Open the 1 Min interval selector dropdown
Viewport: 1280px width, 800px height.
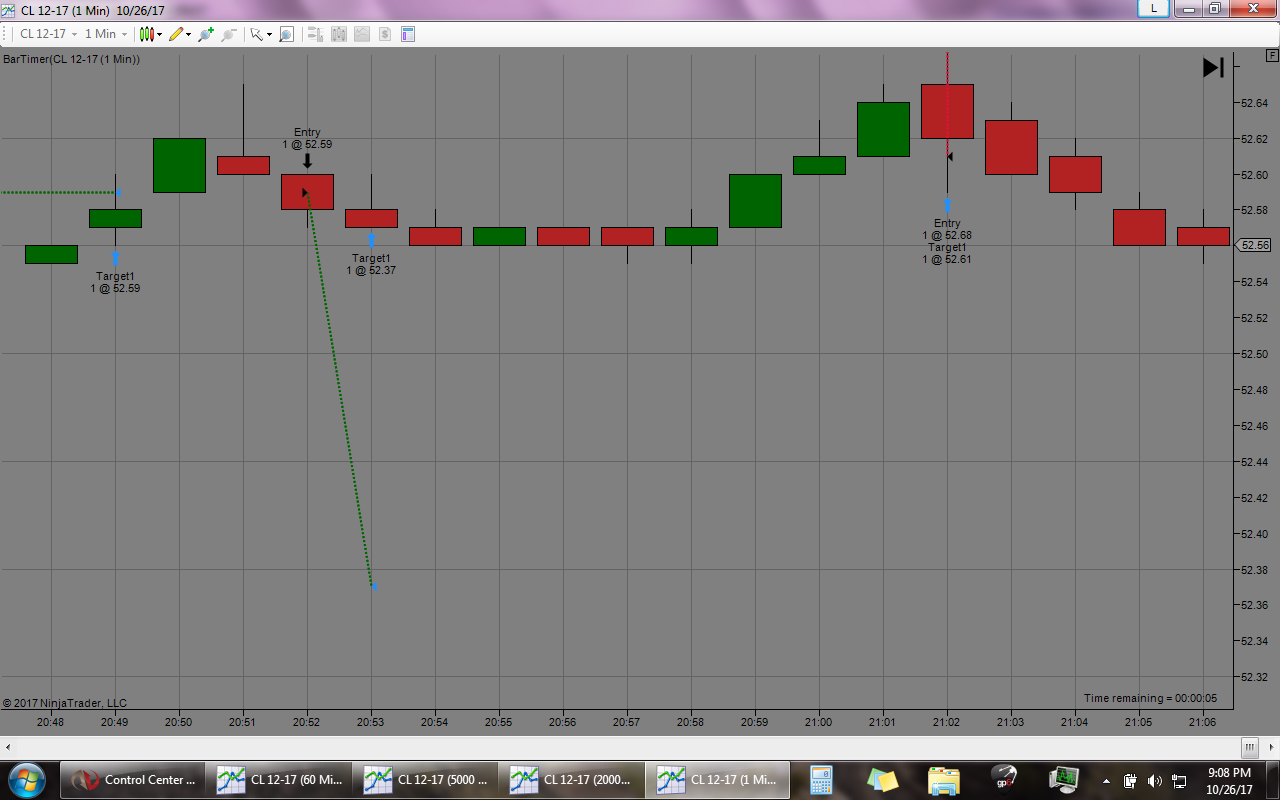105,34
